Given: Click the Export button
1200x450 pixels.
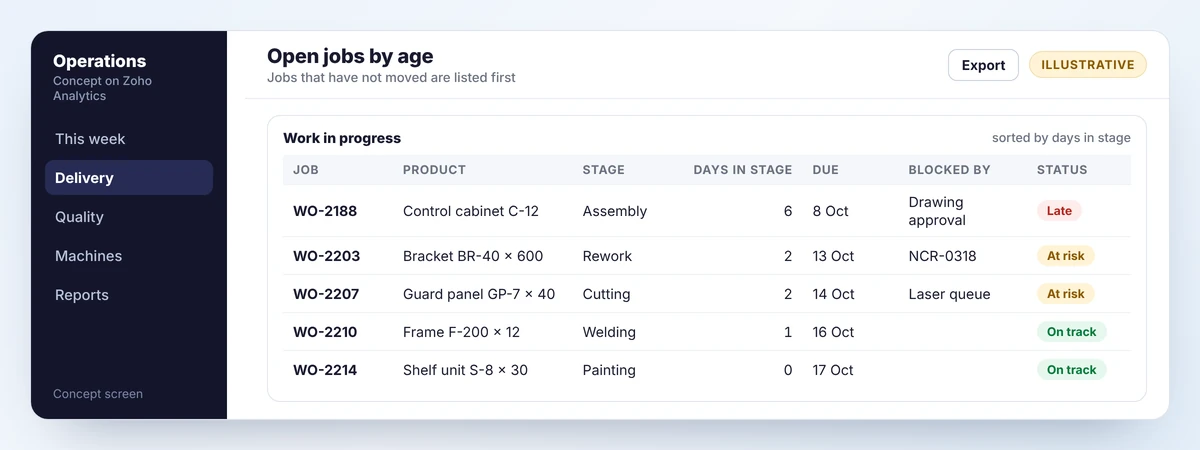Looking at the screenshot, I should pos(983,65).
